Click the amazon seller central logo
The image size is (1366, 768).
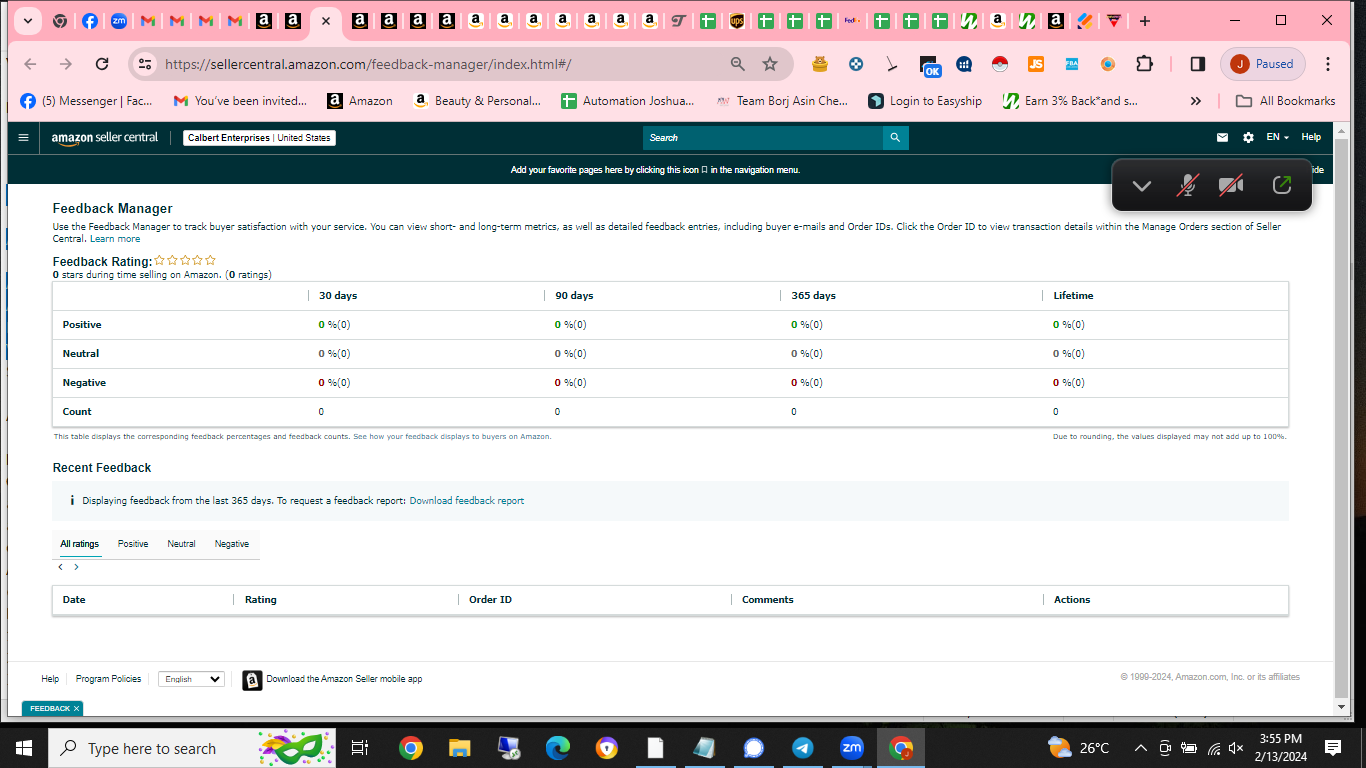click(105, 138)
